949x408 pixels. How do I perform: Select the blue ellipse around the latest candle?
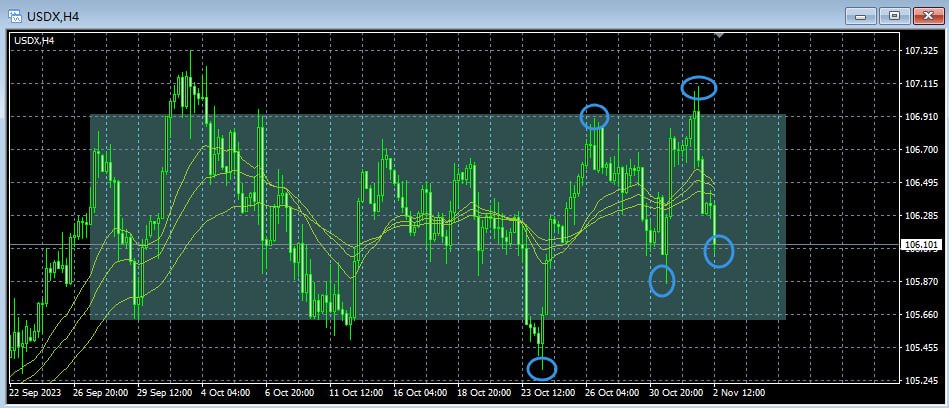(719, 251)
